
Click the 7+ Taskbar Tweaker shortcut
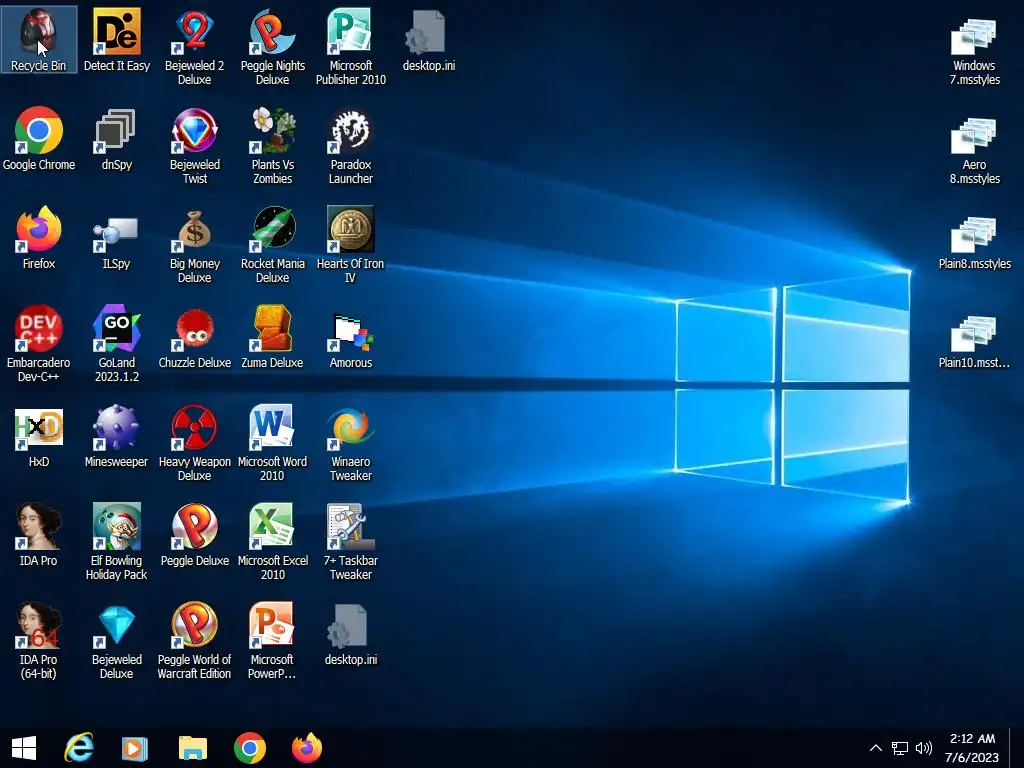click(351, 541)
